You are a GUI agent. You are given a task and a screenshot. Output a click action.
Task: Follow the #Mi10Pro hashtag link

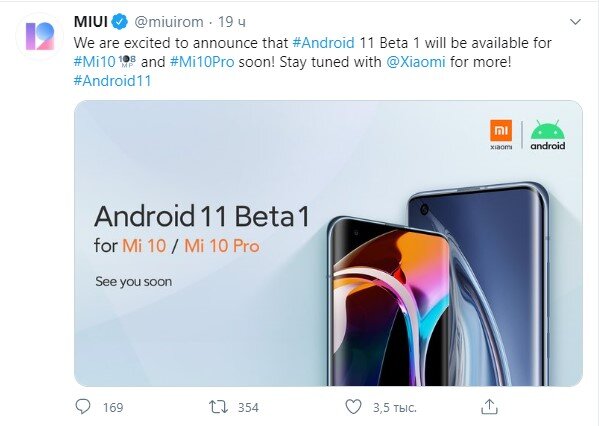(202, 62)
